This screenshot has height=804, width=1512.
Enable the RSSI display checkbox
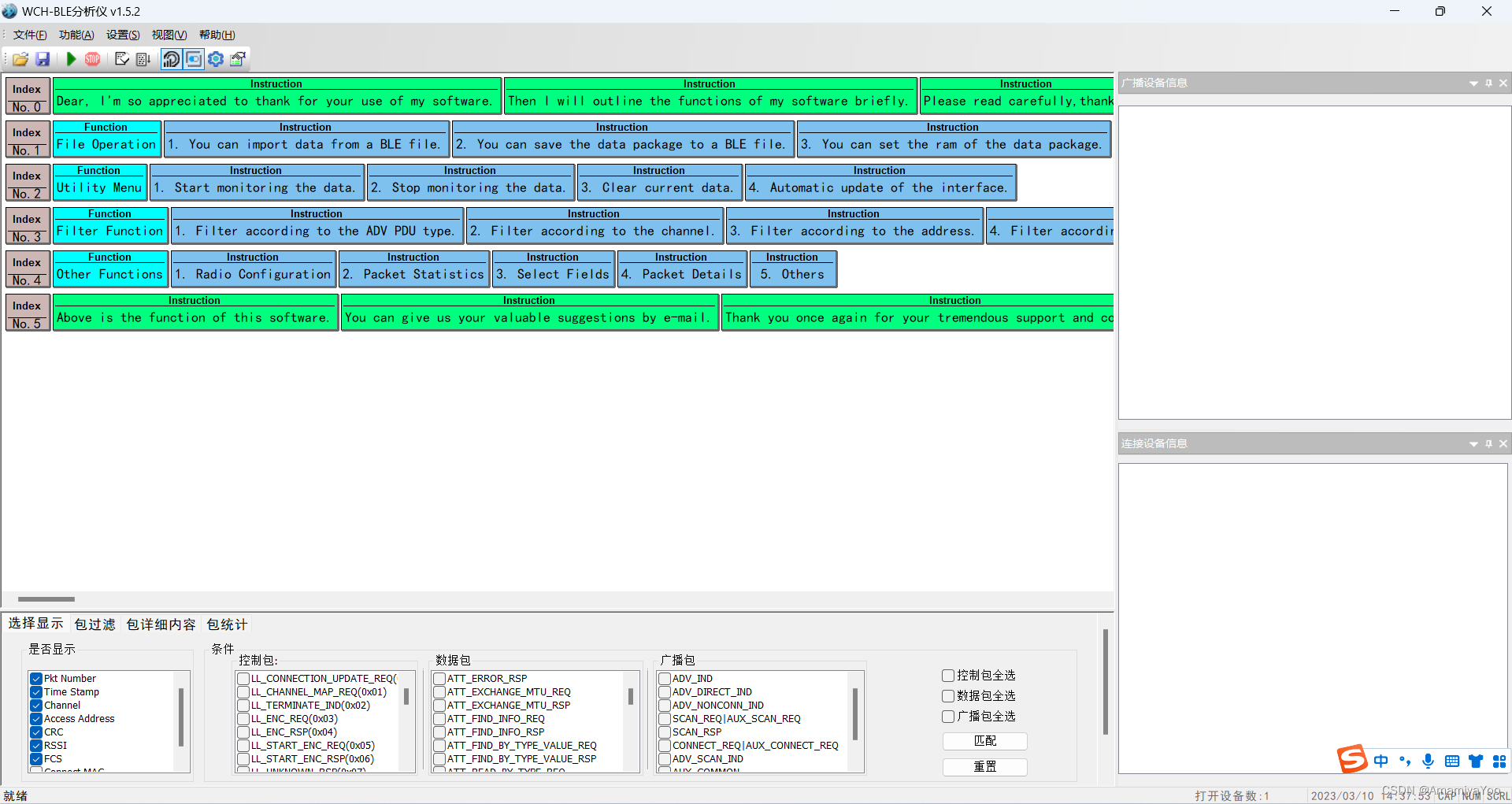tap(35, 745)
